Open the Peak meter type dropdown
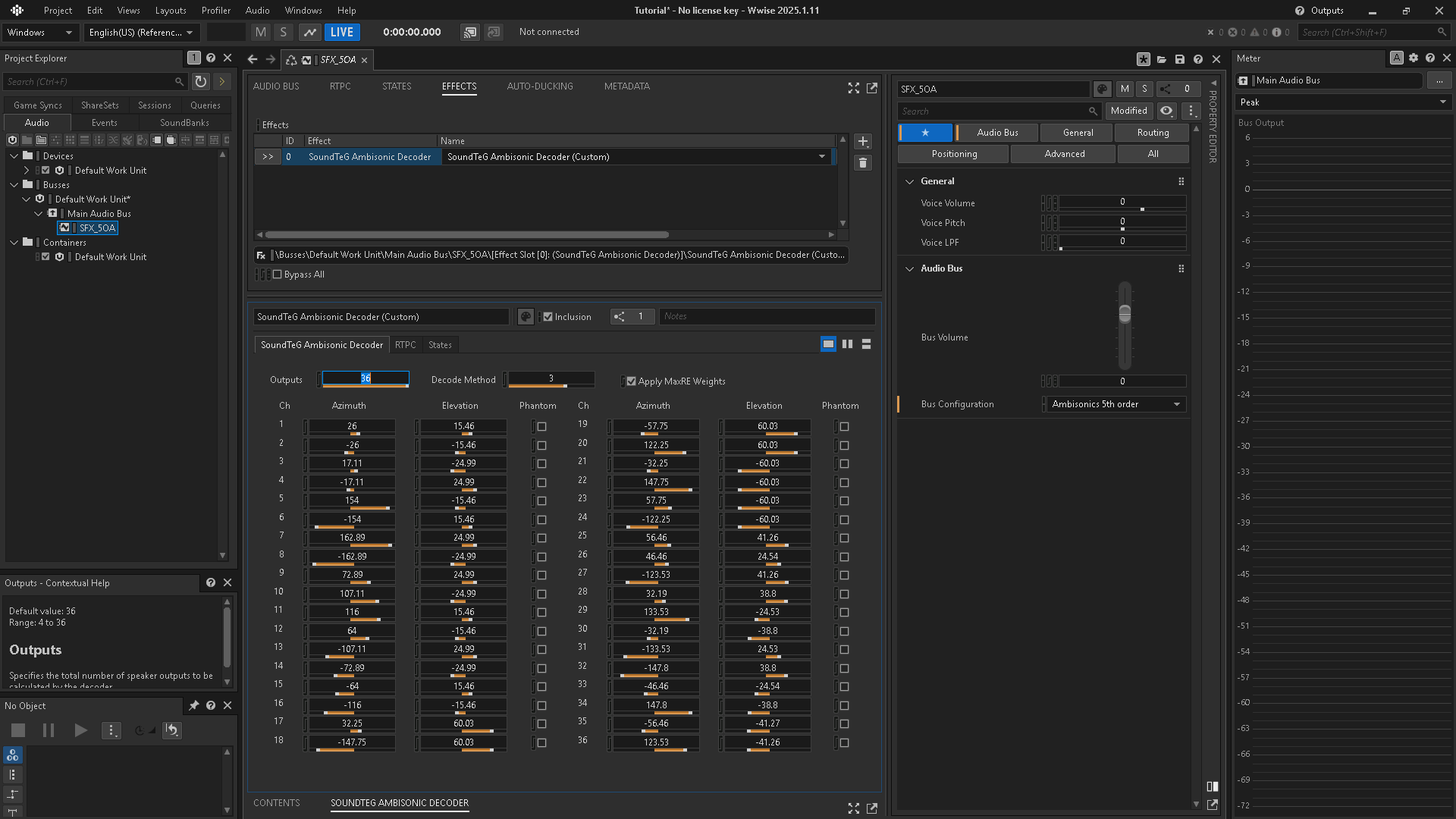 click(1343, 102)
